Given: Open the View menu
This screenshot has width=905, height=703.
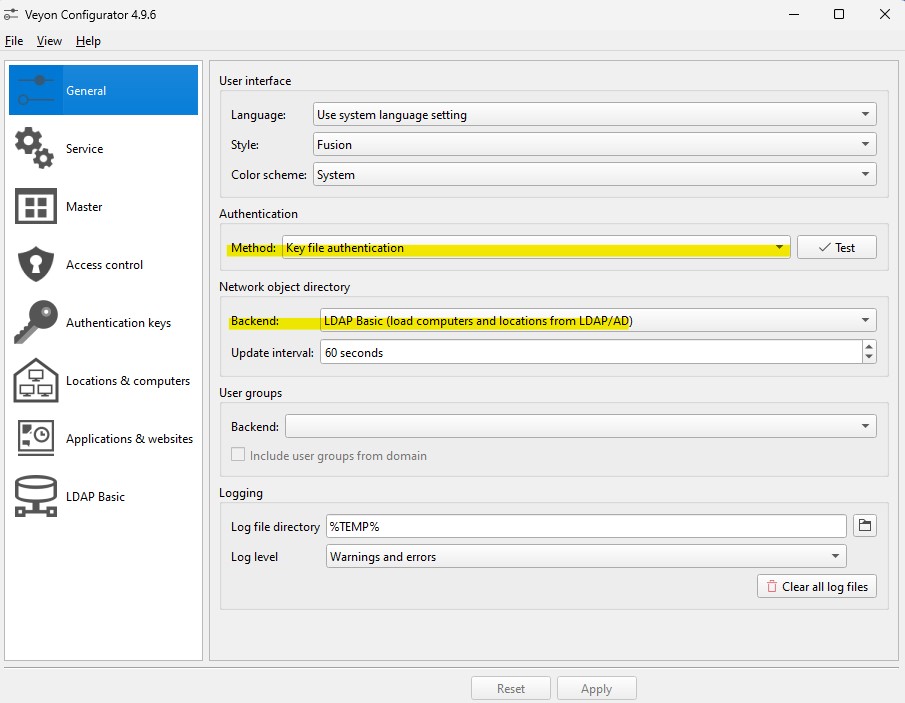Looking at the screenshot, I should (x=49, y=41).
